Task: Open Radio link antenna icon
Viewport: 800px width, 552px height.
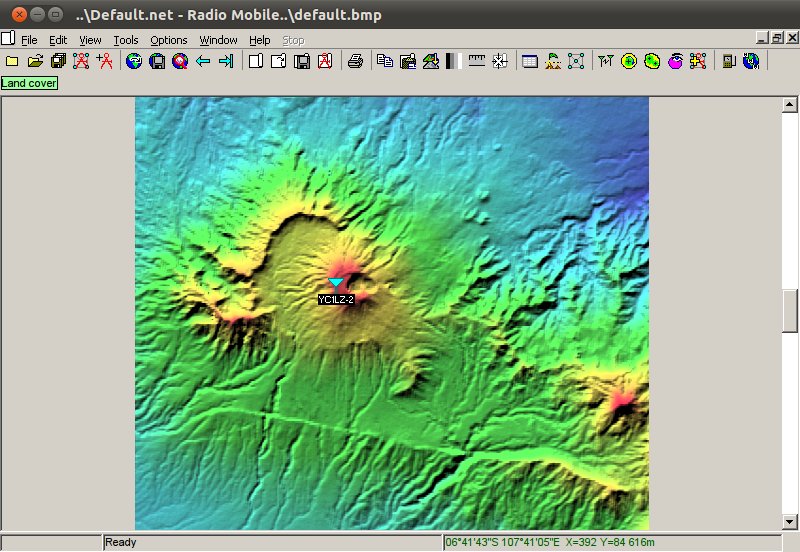Action: (605, 62)
